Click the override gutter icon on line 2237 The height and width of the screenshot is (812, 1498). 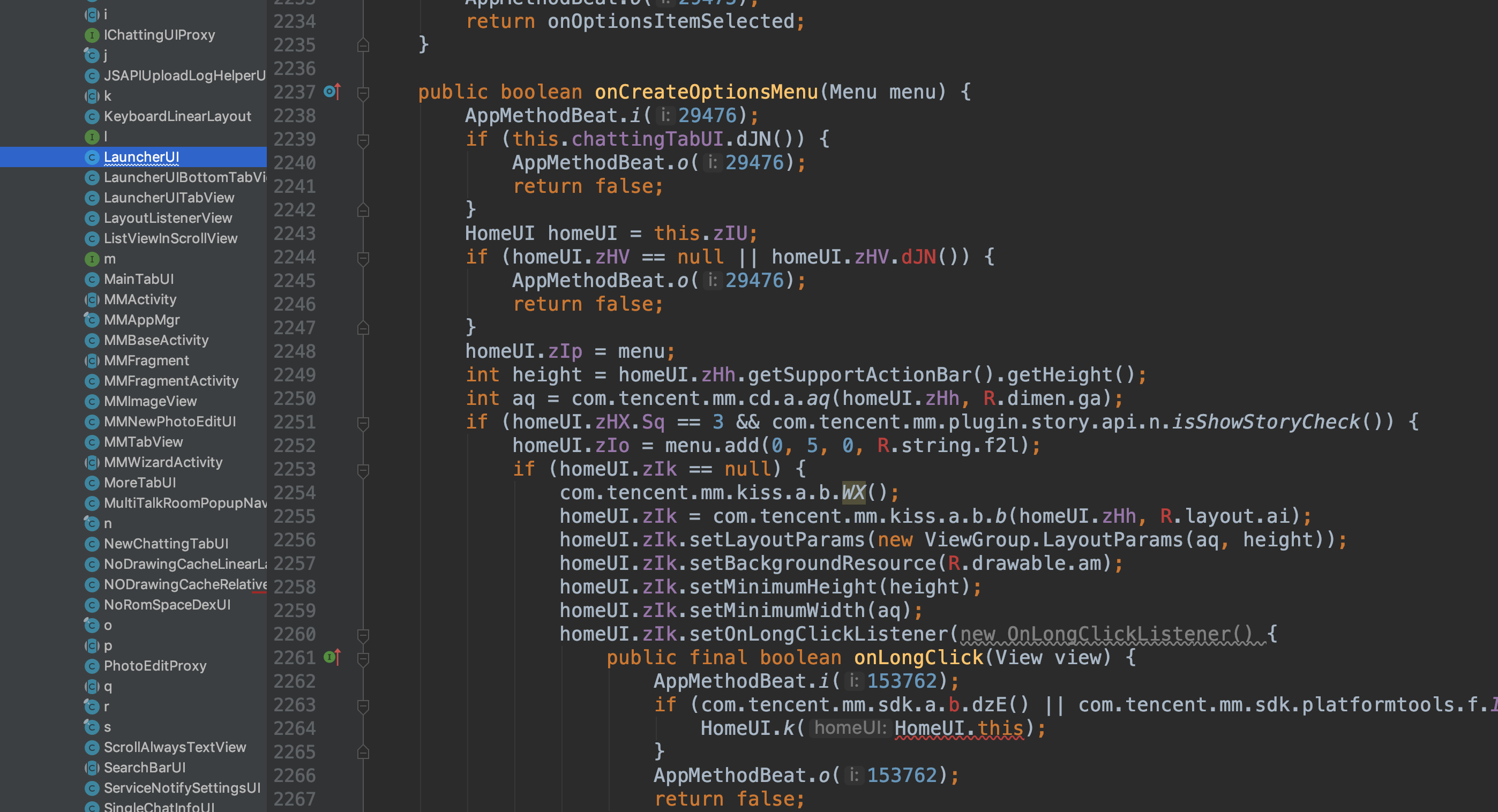[332, 91]
